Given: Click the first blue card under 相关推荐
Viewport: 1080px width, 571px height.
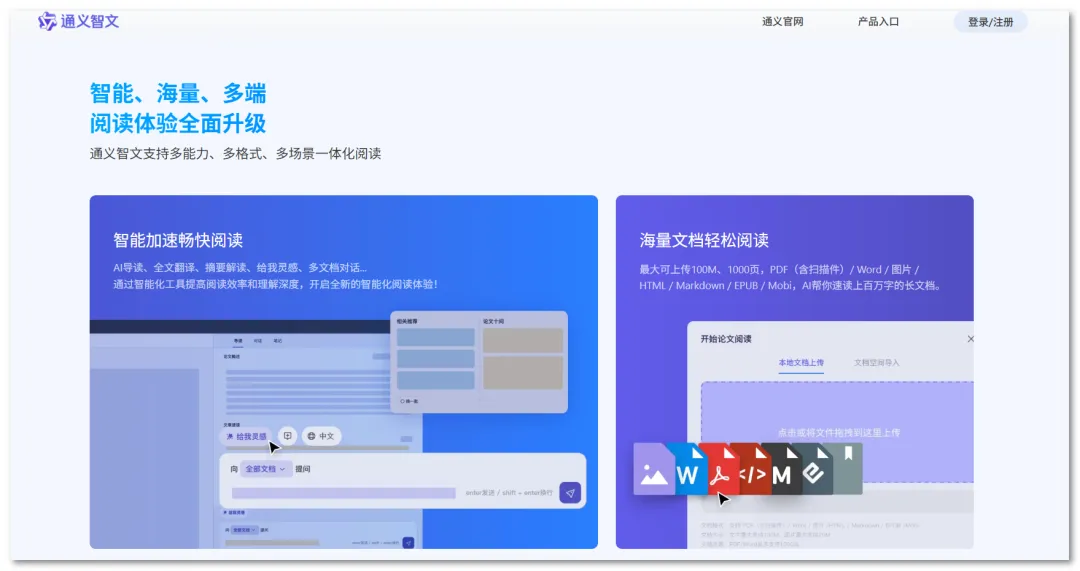Looking at the screenshot, I should pyautogui.click(x=435, y=337).
